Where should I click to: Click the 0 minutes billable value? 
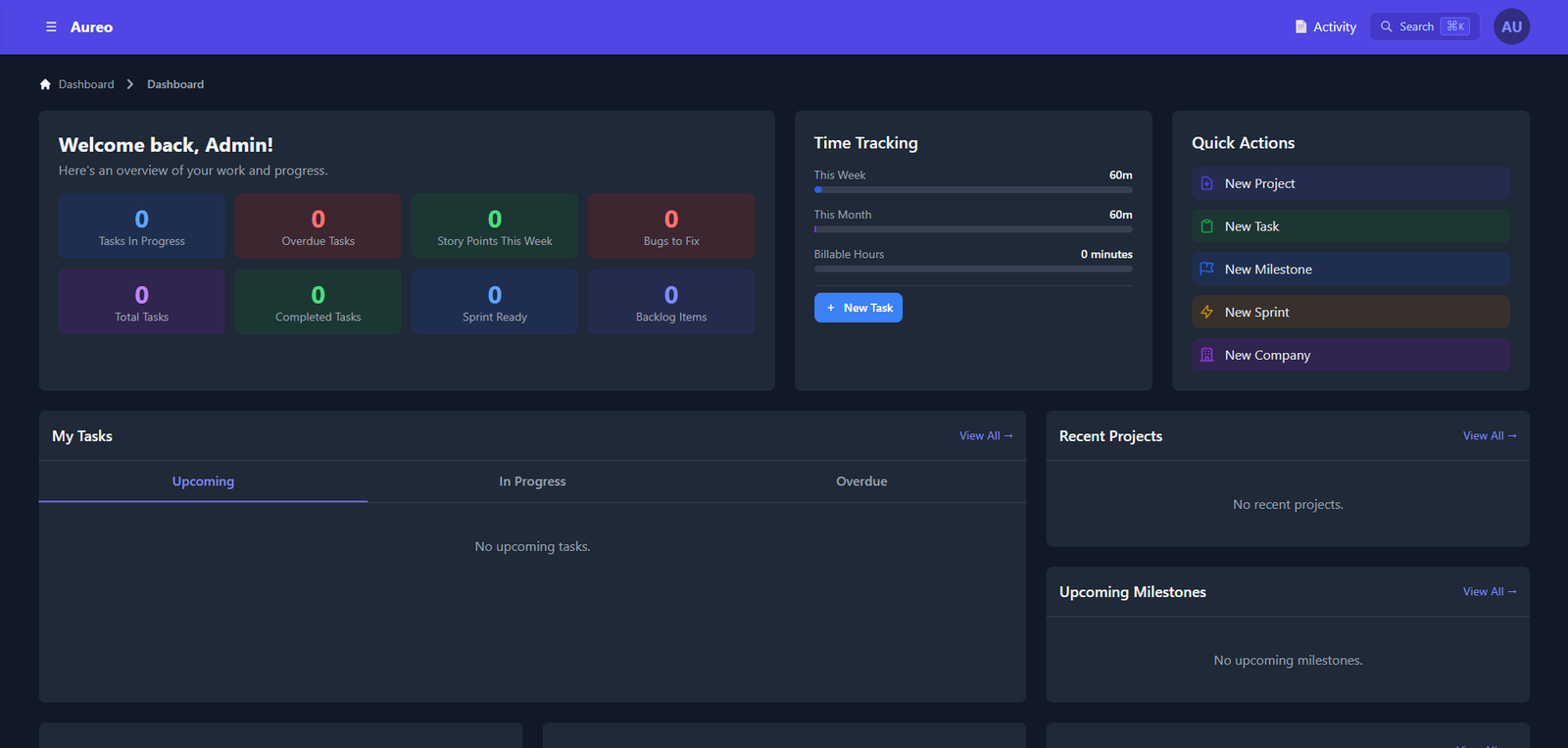tap(1106, 254)
